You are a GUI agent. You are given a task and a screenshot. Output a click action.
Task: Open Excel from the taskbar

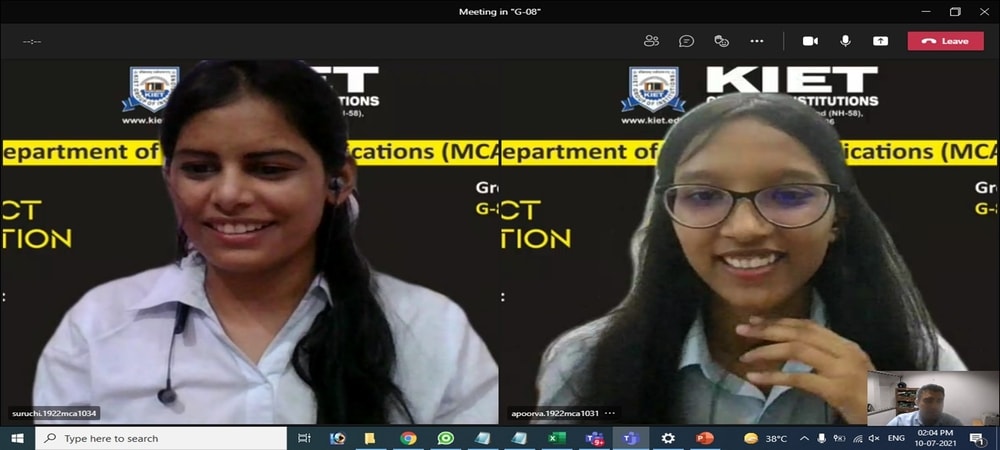click(x=557, y=438)
